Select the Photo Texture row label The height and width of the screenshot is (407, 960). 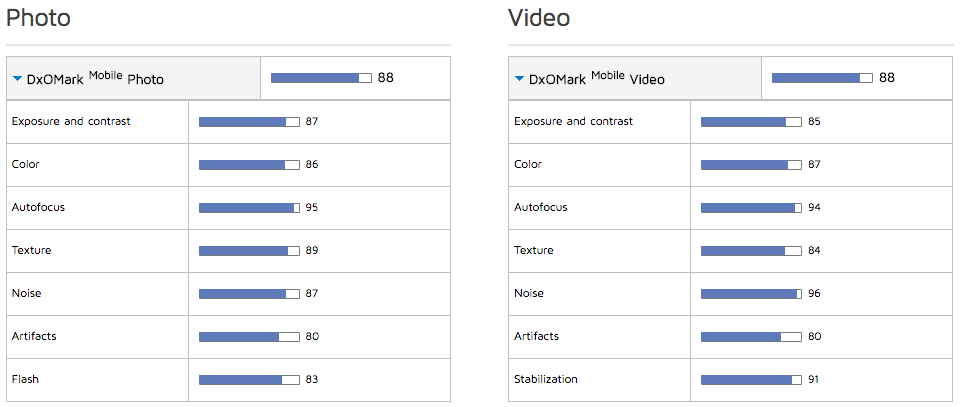tap(31, 250)
